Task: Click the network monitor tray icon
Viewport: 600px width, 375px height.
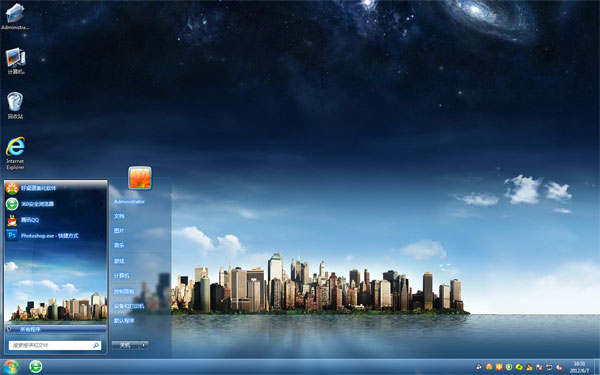Action: [x=549, y=367]
